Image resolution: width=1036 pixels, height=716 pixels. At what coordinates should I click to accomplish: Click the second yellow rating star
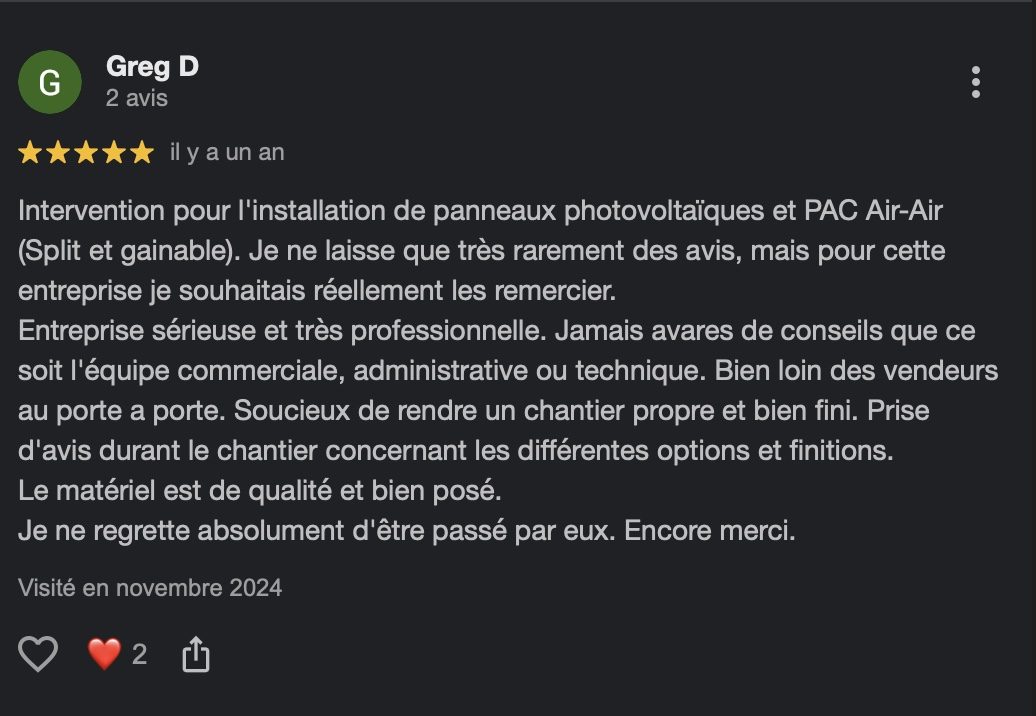click(x=57, y=153)
